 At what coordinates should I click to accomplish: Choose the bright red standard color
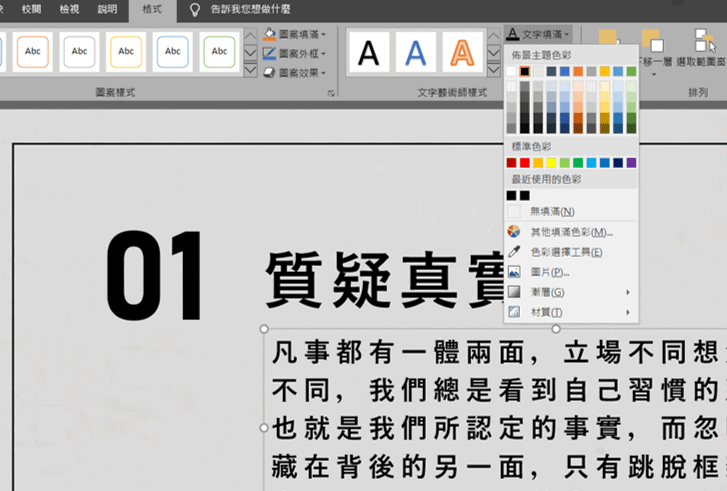click(525, 163)
